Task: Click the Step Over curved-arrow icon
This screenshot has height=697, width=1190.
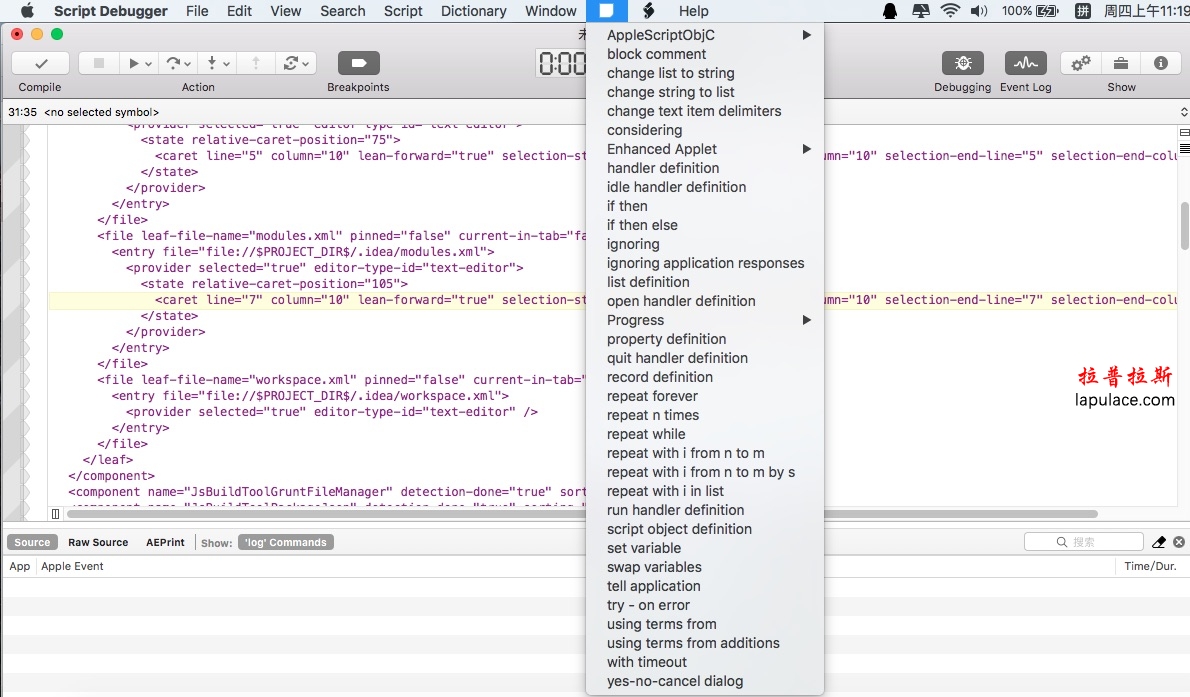Action: click(174, 63)
